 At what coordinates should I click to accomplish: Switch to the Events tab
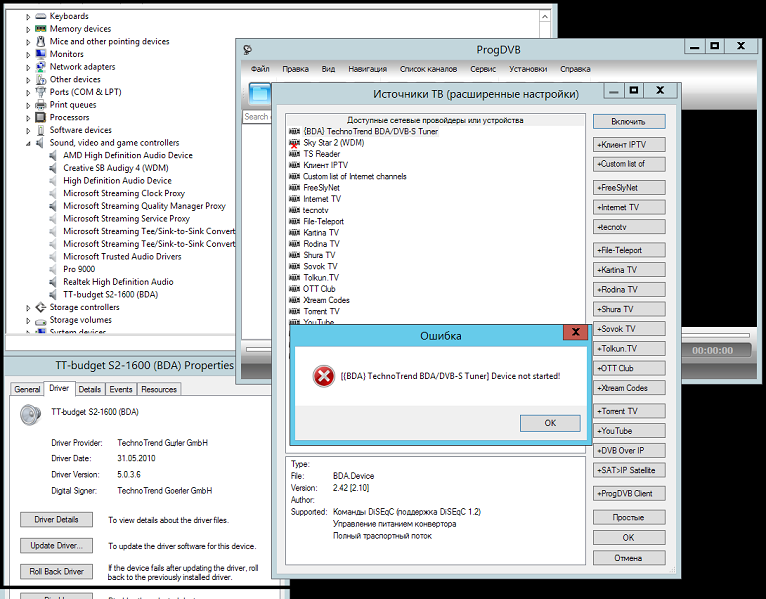pos(121,389)
